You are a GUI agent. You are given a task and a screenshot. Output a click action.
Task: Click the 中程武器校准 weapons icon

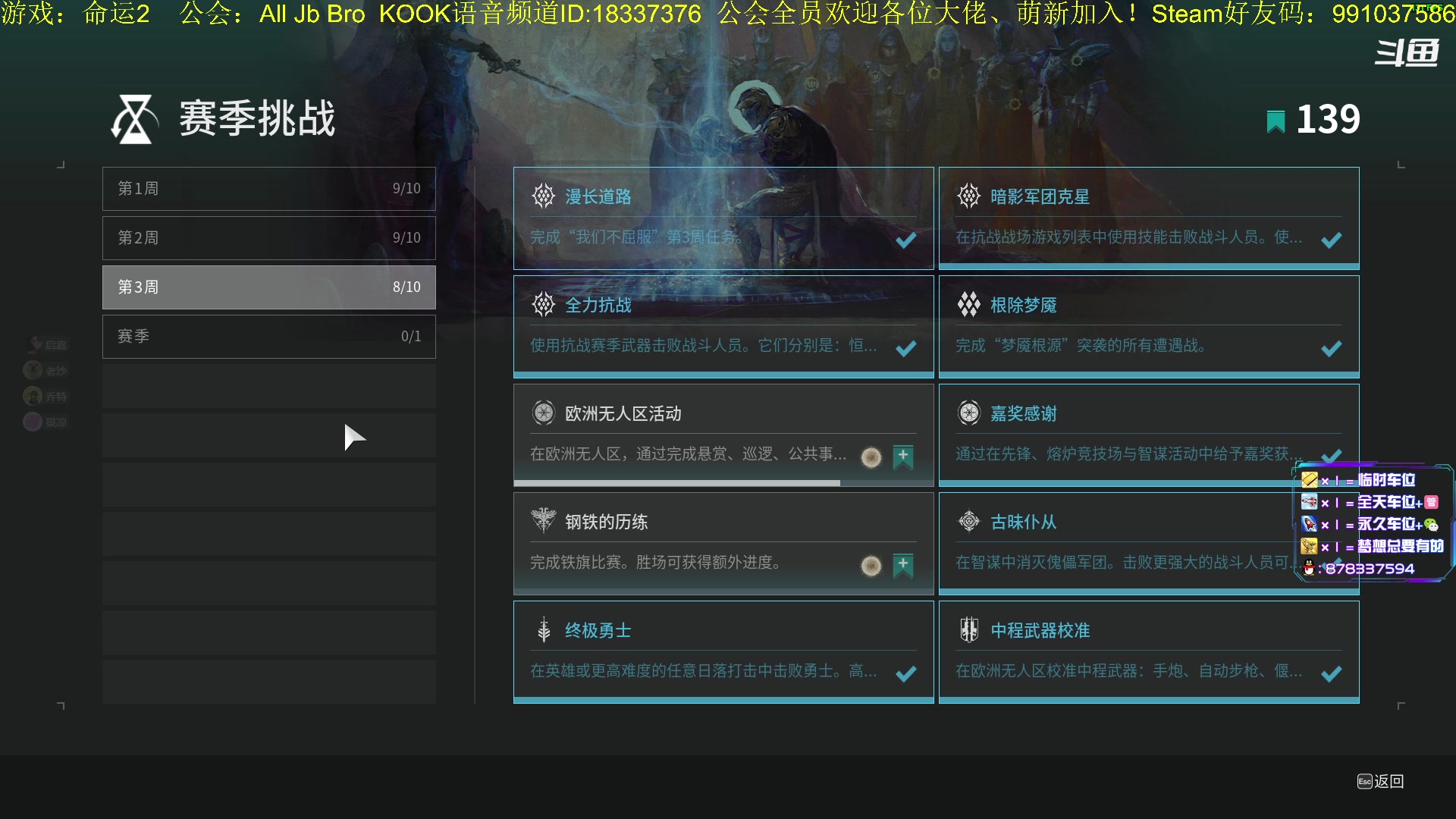(969, 630)
